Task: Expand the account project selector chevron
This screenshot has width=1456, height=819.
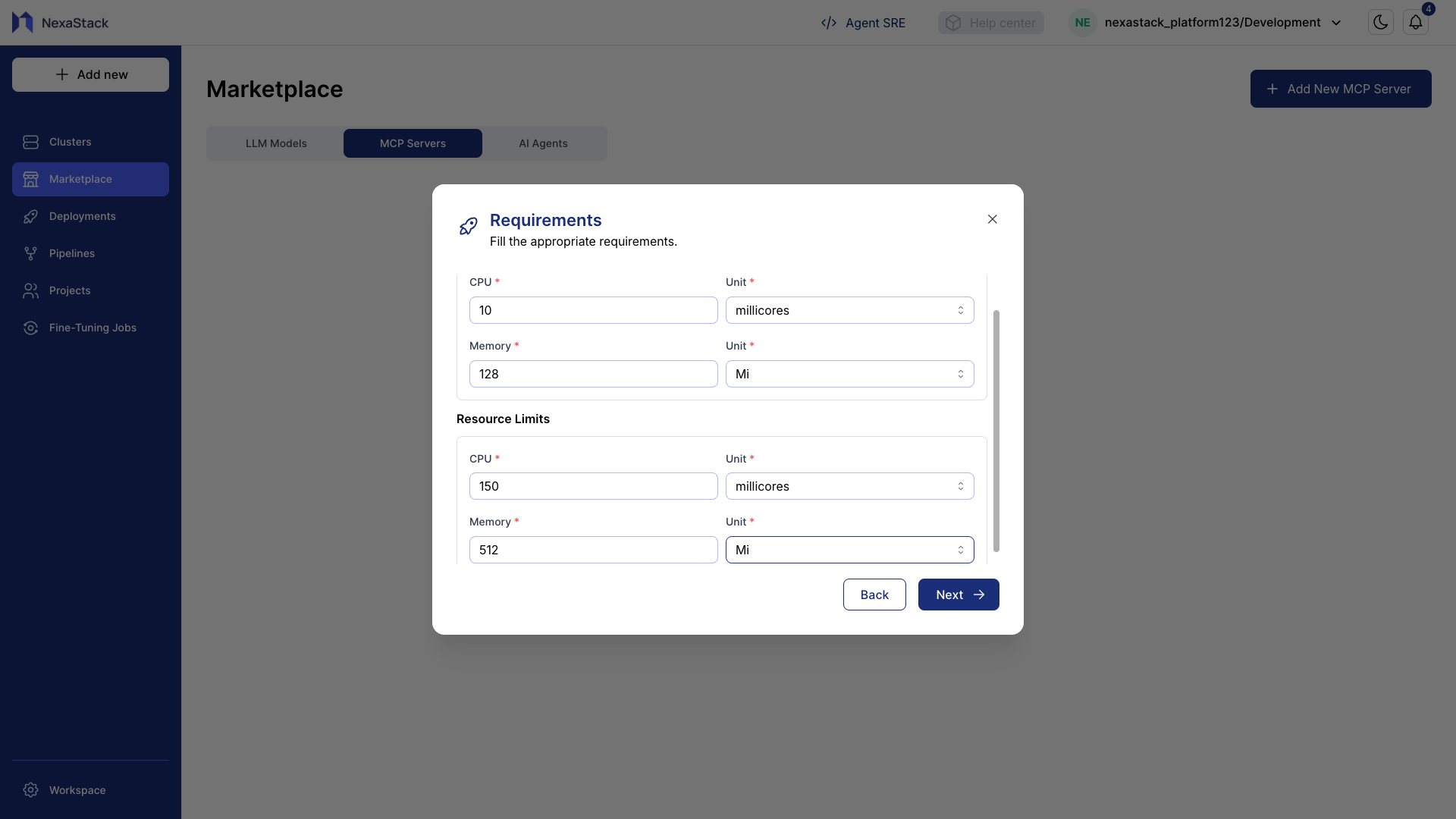Action: point(1336,23)
